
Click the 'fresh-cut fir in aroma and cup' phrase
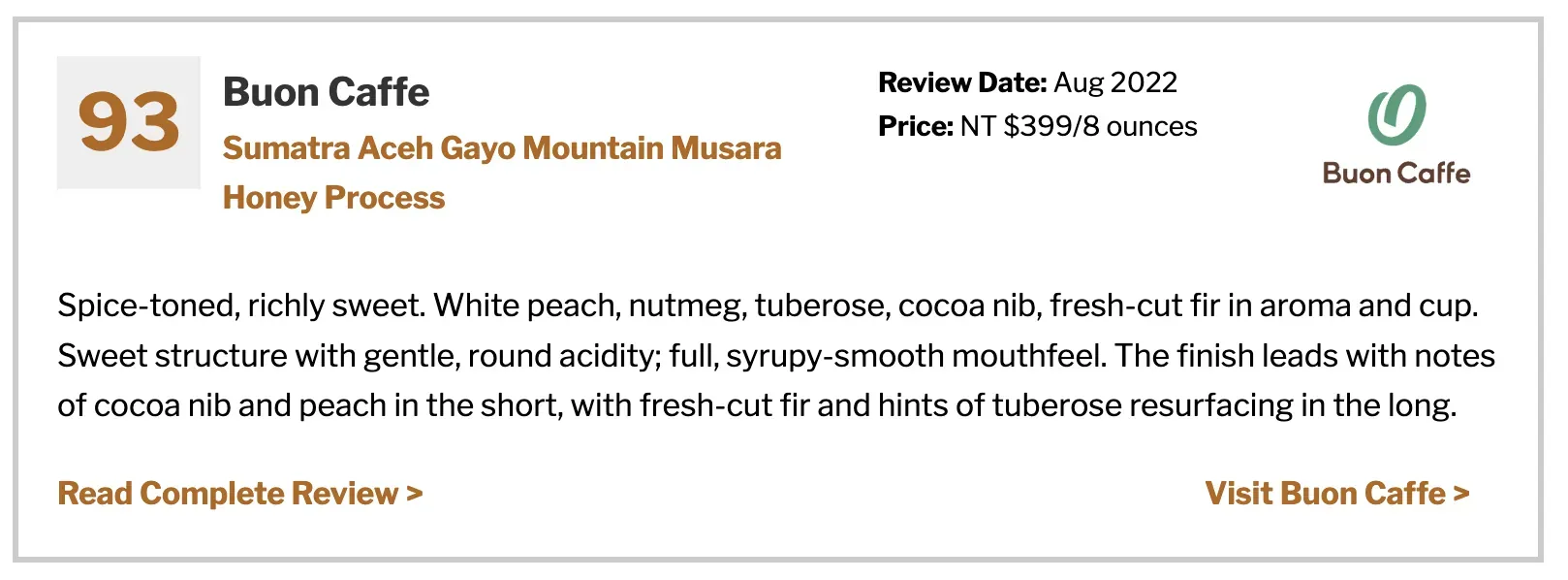1265,306
